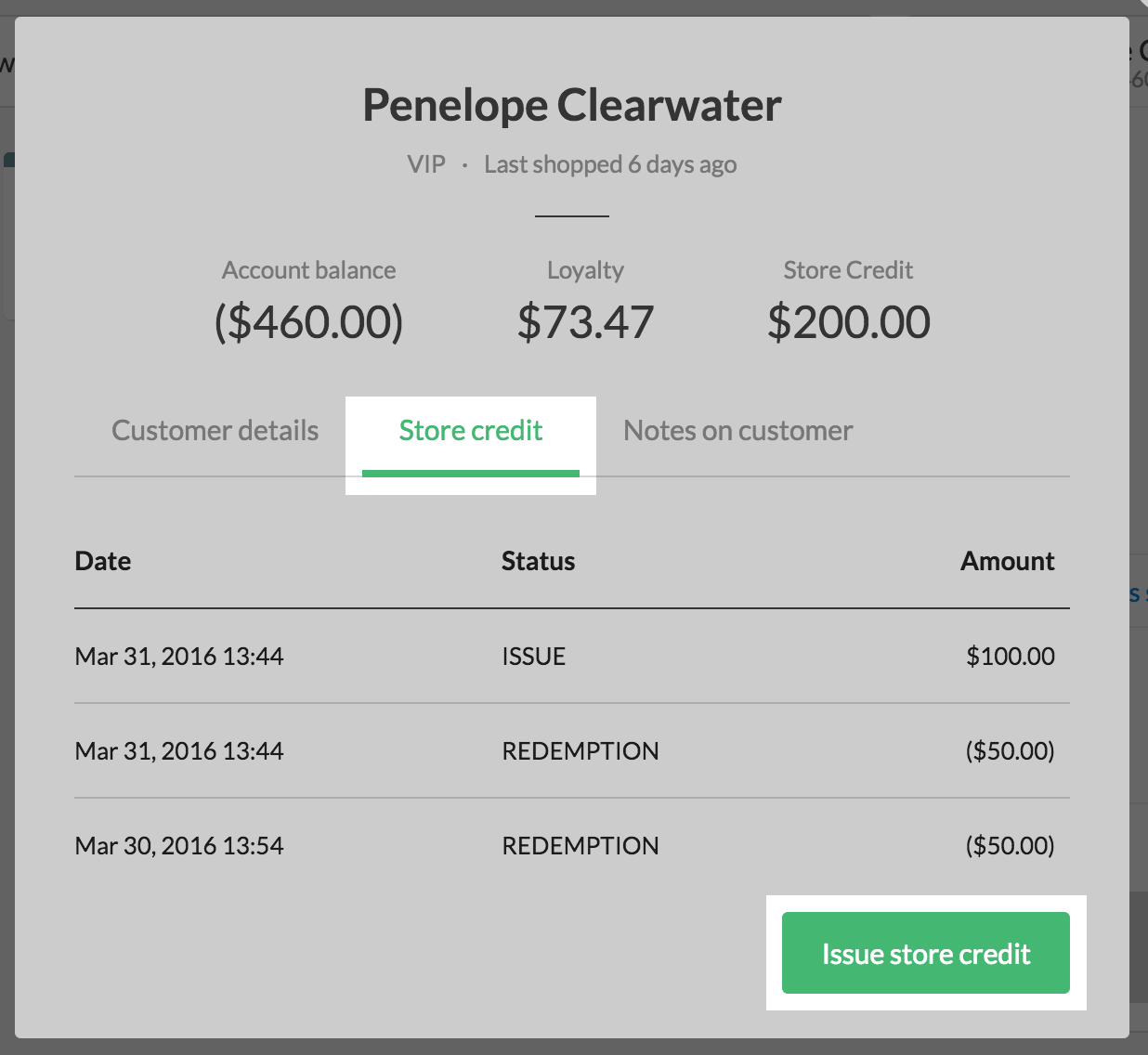Click the Account balance label
This screenshot has width=1148, height=1055.
pos(309,270)
